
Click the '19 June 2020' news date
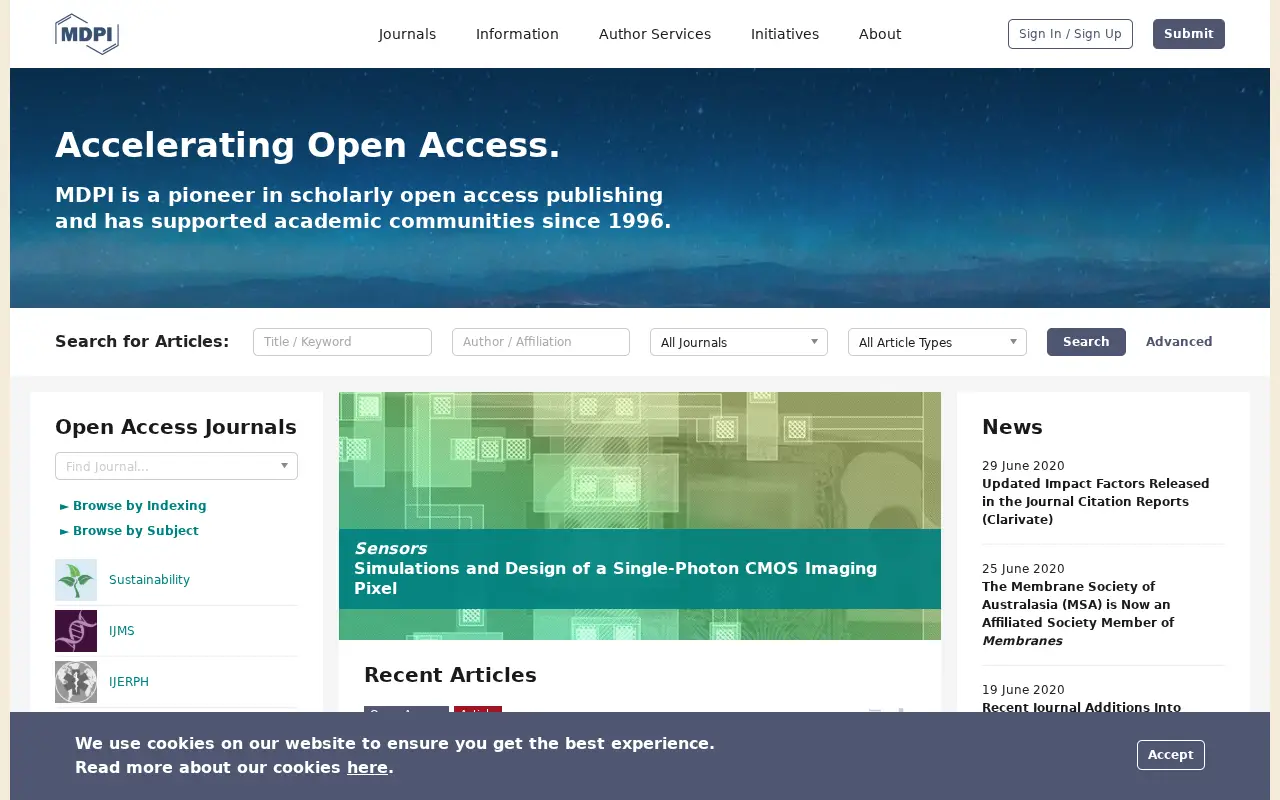pos(1023,690)
